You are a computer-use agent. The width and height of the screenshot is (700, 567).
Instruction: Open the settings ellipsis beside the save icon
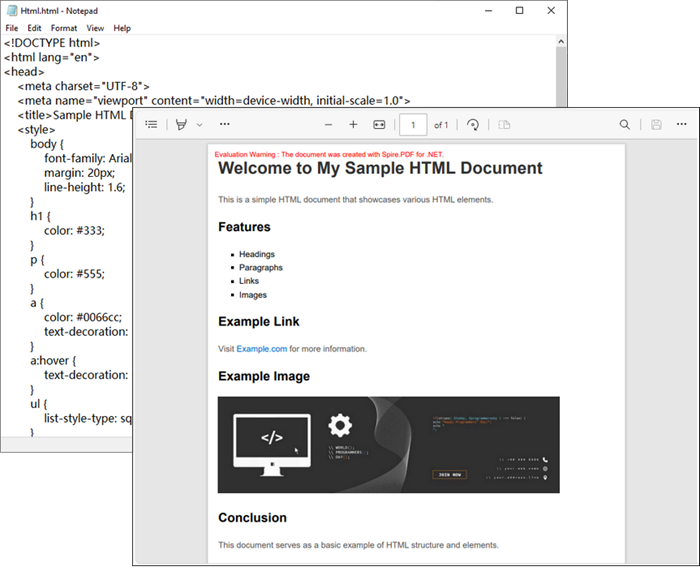click(x=681, y=124)
